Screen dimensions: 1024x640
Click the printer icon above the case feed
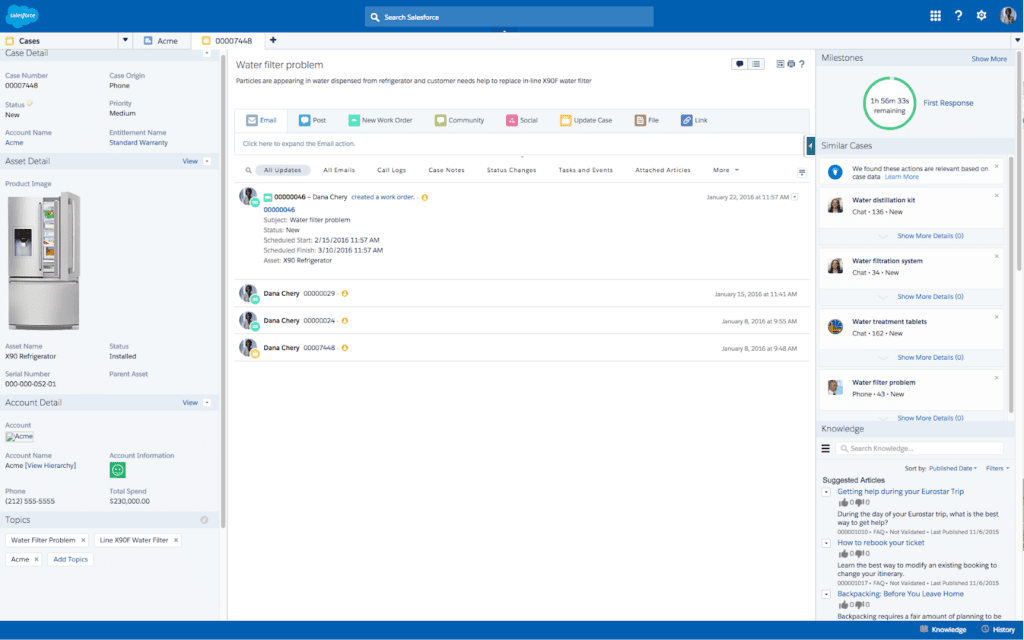pos(791,64)
